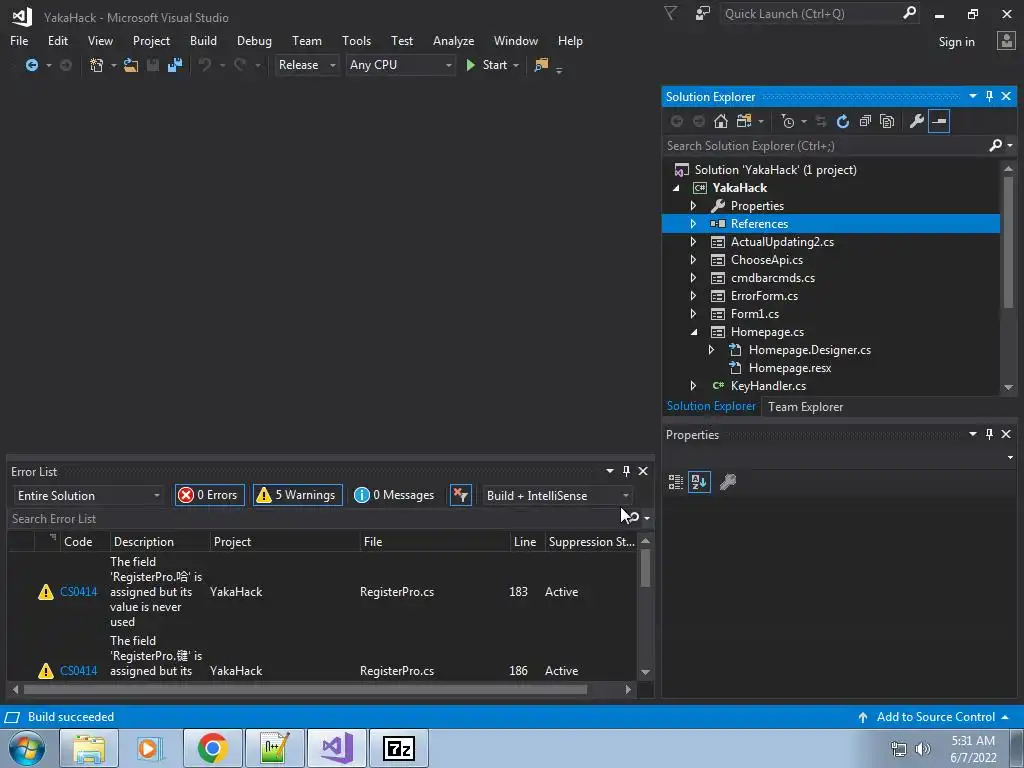
Task: Collapse the YakaHack project node
Action: (x=676, y=188)
